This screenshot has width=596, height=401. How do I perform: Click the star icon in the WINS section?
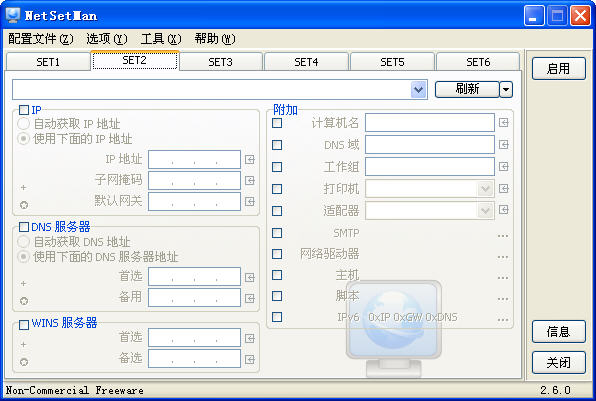(x=24, y=362)
